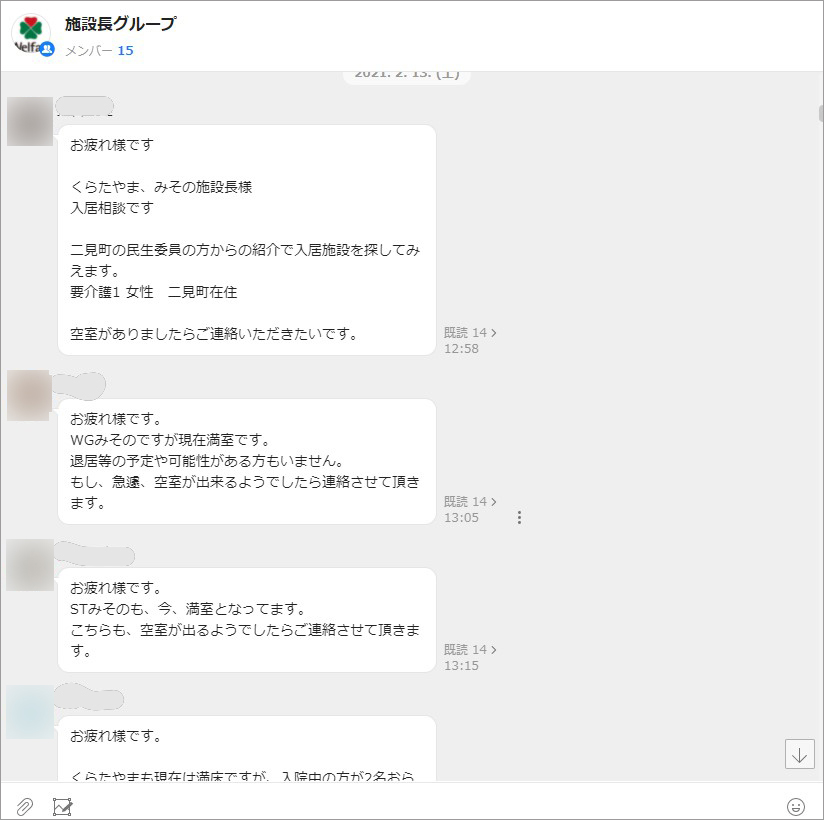Click the blurred avatar of 13:05 sender
The height and width of the screenshot is (820, 824).
point(28,395)
